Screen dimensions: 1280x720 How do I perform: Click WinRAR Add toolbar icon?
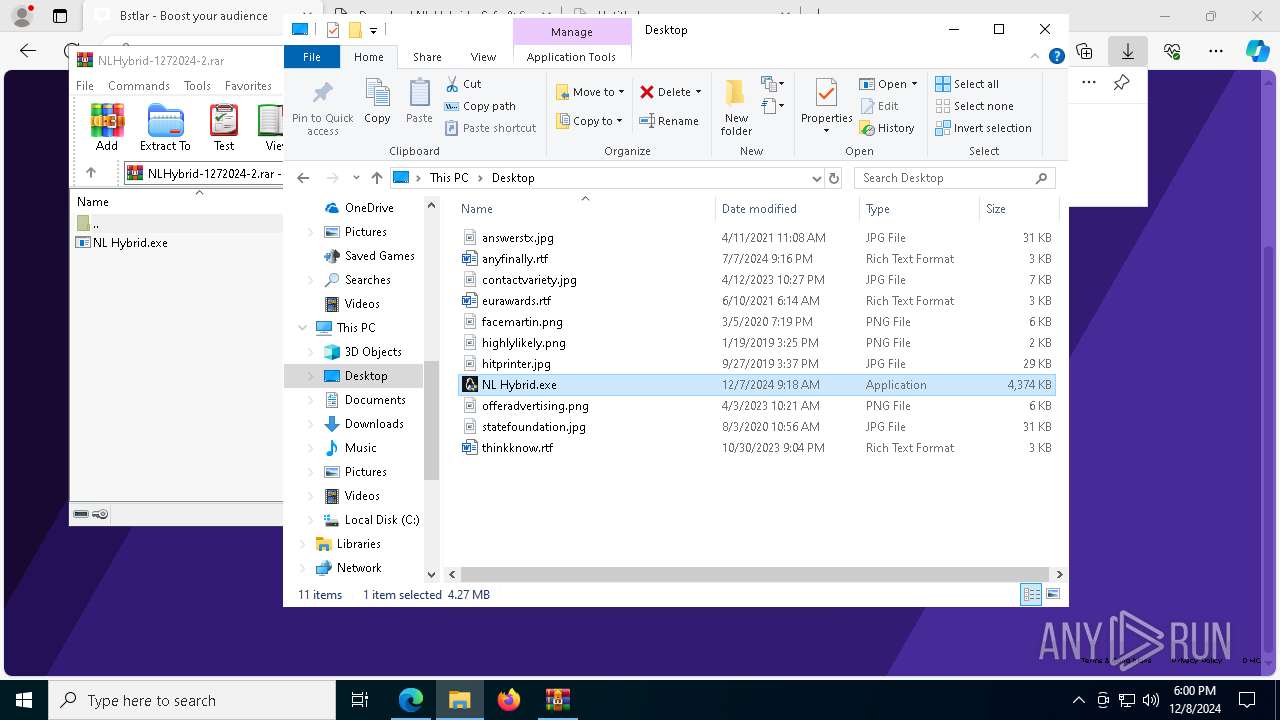107,127
